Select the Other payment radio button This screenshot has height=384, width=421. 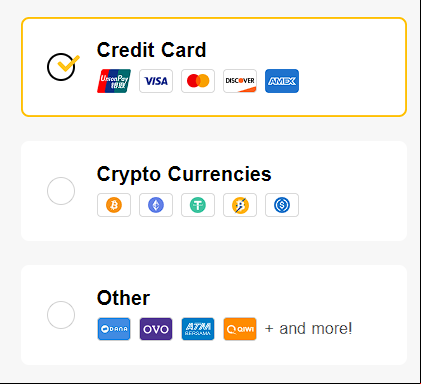pos(61,315)
